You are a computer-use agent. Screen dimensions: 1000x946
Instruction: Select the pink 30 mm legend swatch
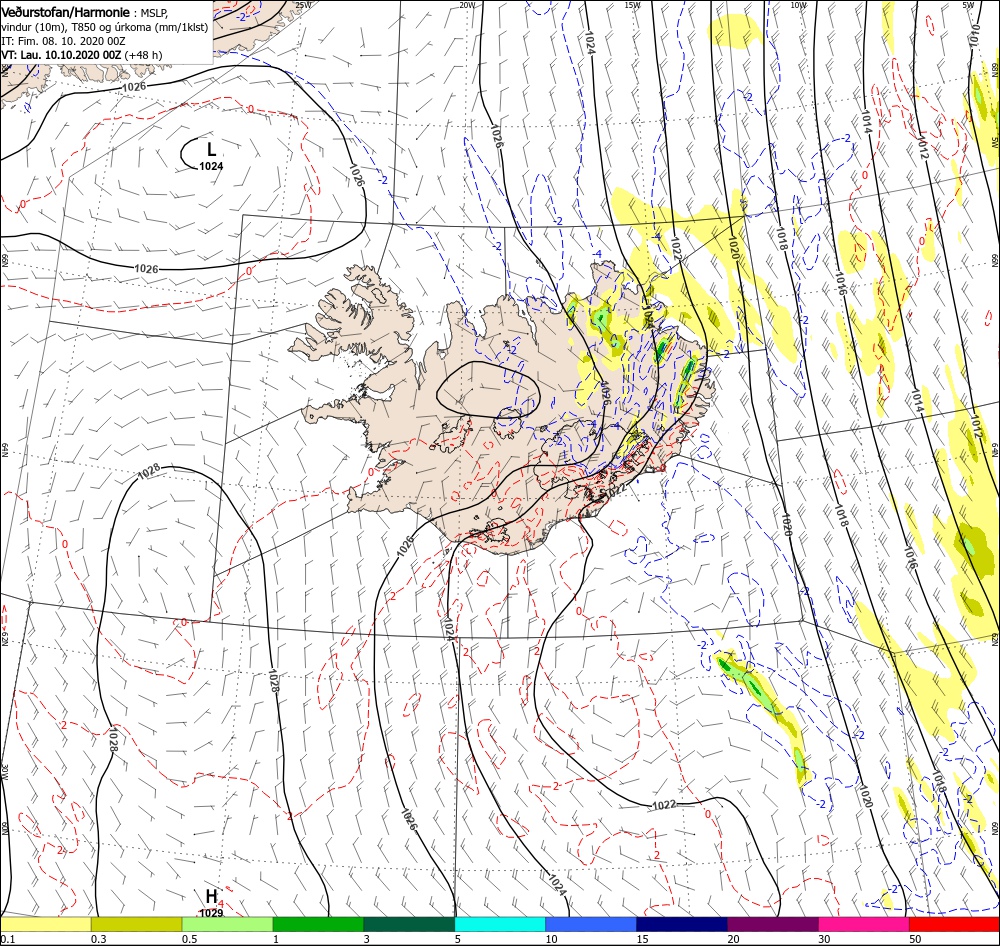(864, 924)
